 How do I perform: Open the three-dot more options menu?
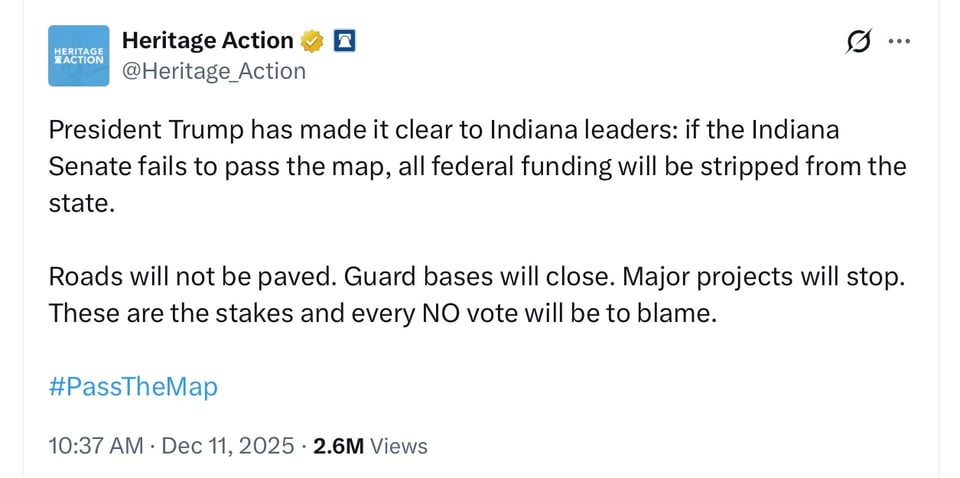[x=900, y=42]
